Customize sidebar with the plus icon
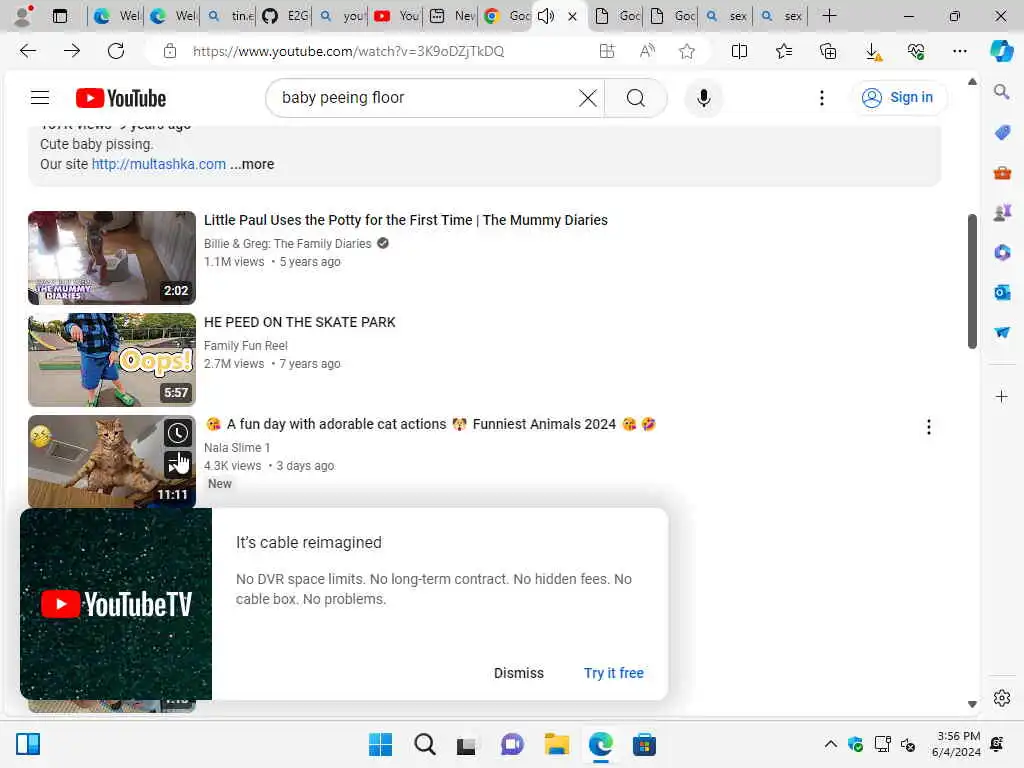Image resolution: width=1024 pixels, height=768 pixels. (x=1002, y=396)
